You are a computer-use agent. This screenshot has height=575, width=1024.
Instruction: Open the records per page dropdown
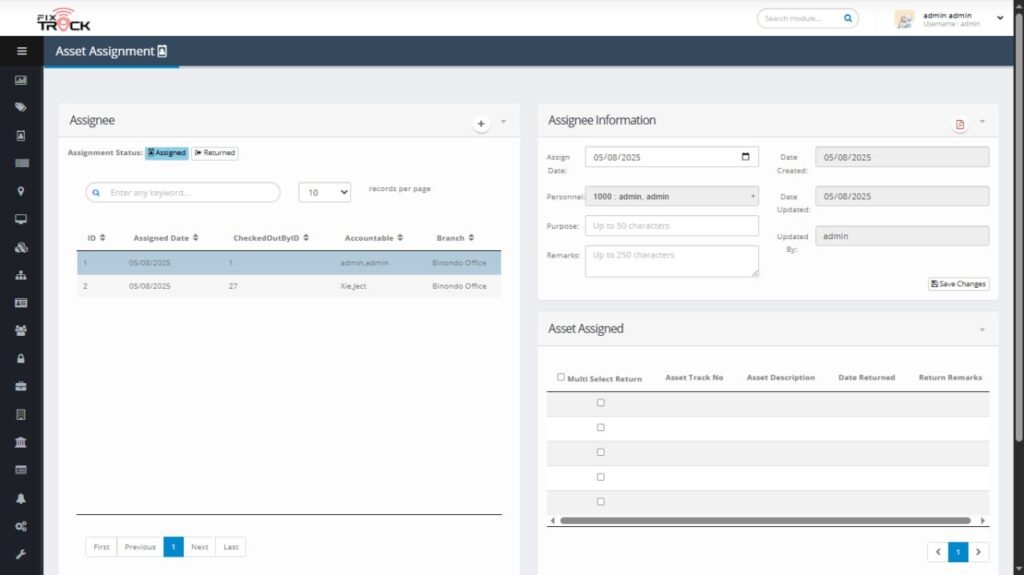tap(325, 192)
